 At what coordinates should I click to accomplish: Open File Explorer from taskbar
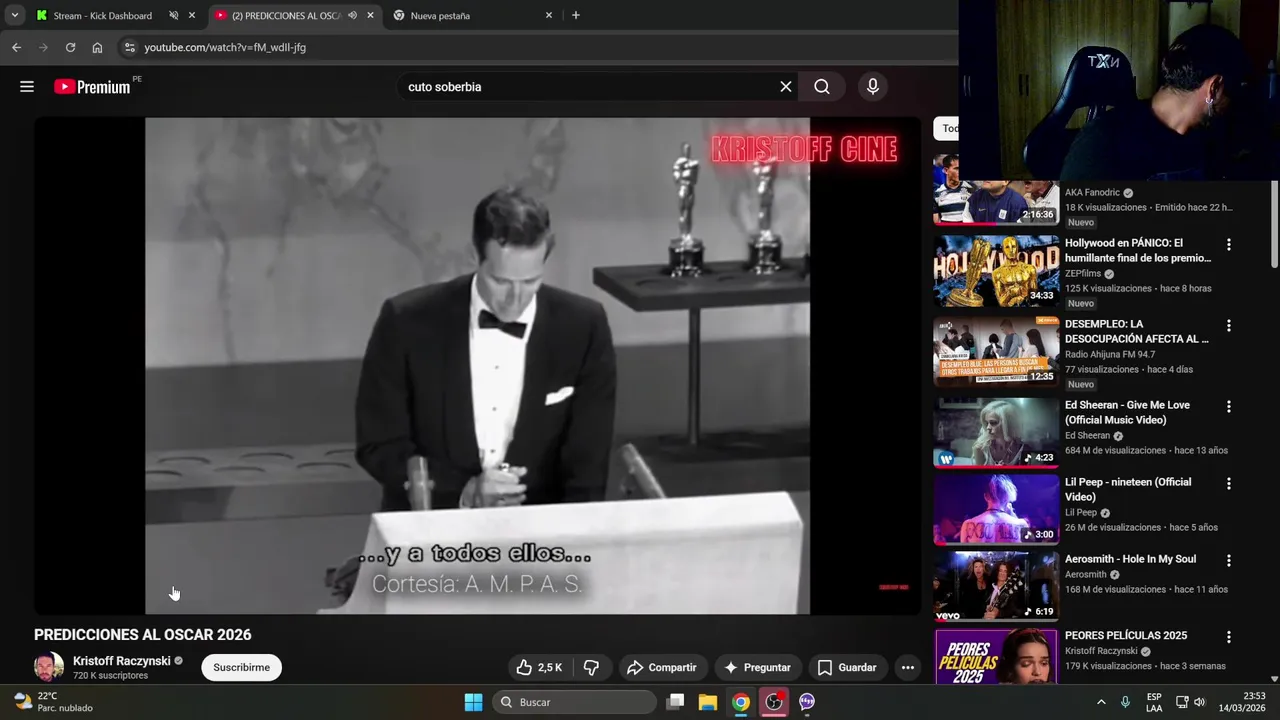(707, 702)
